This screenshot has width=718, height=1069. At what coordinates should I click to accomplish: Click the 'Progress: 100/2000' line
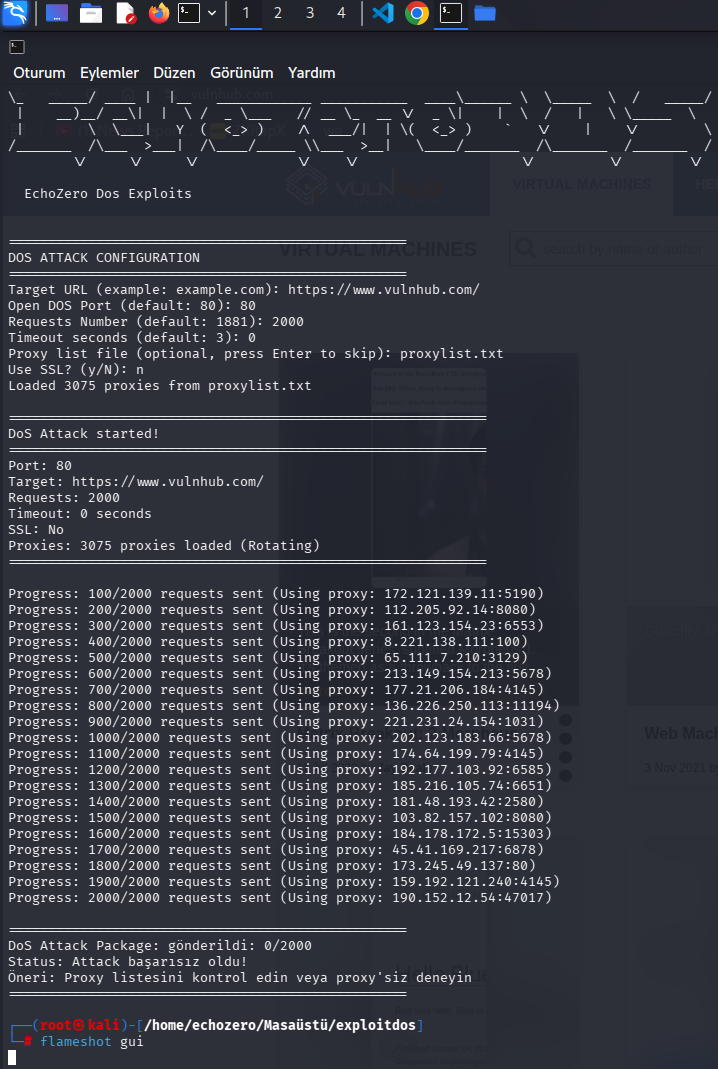pos(276,594)
